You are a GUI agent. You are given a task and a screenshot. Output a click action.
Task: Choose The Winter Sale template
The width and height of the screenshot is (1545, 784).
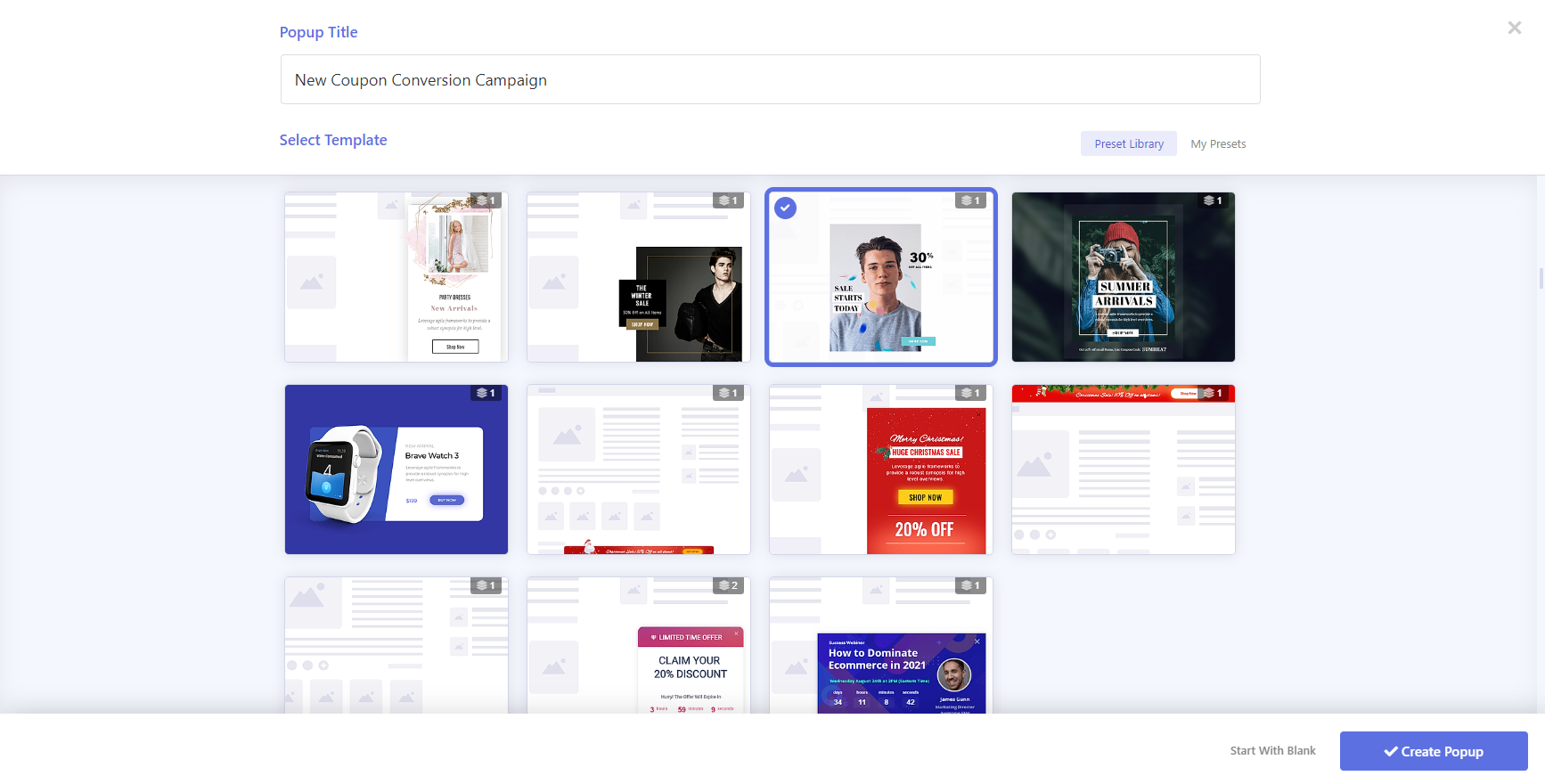point(639,277)
